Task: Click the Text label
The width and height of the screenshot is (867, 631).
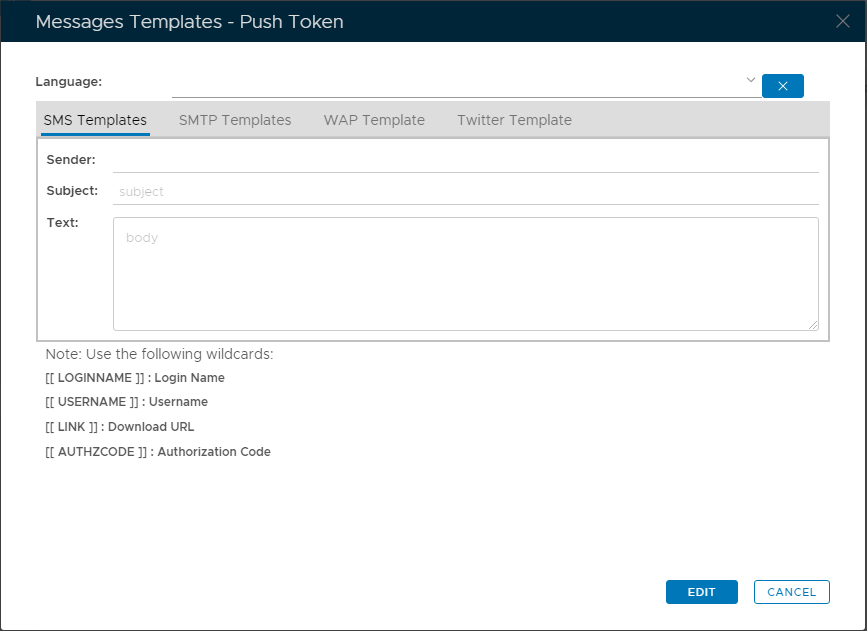Action: (62, 222)
